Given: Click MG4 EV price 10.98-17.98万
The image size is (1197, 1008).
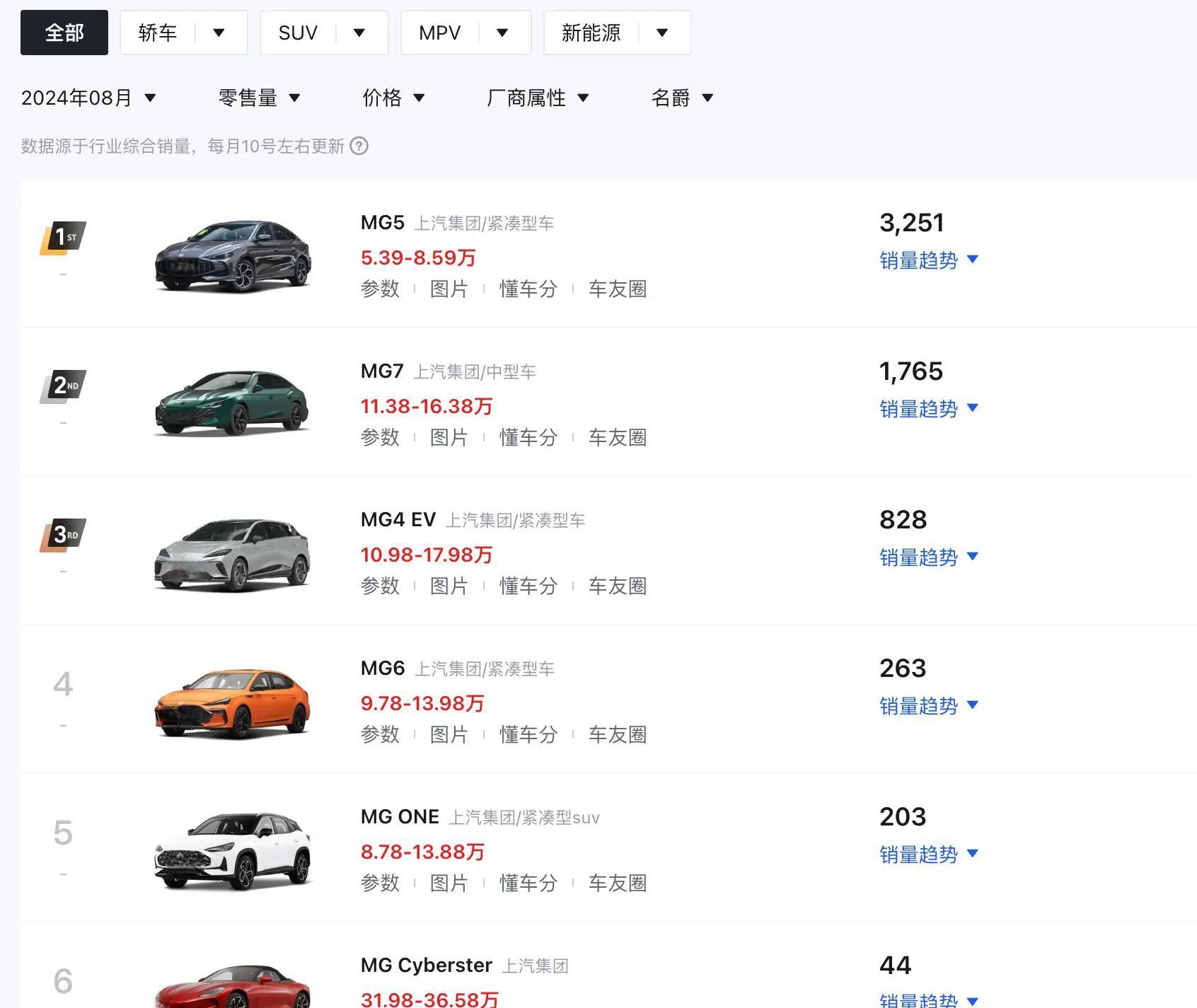Looking at the screenshot, I should click(x=427, y=555).
